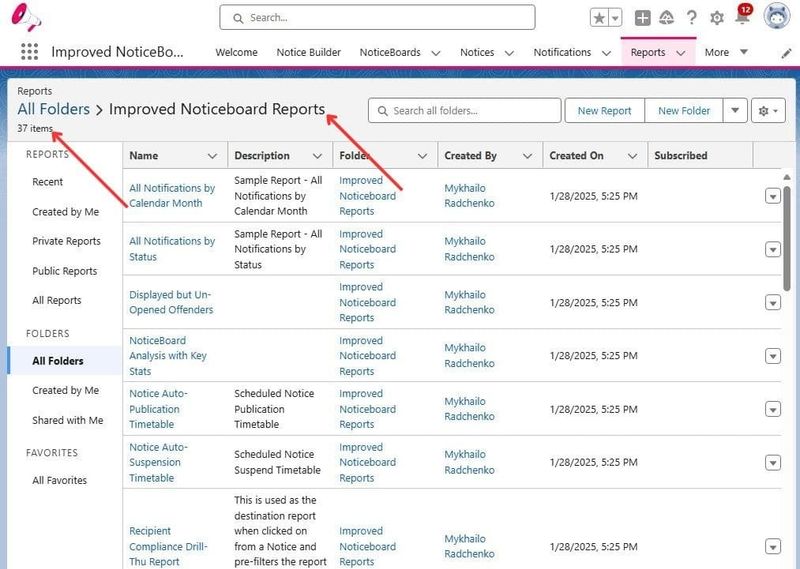This screenshot has height=569, width=800.
Task: Open row actions for Recipient Compliance Drill-Thu Report
Action: click(x=772, y=547)
